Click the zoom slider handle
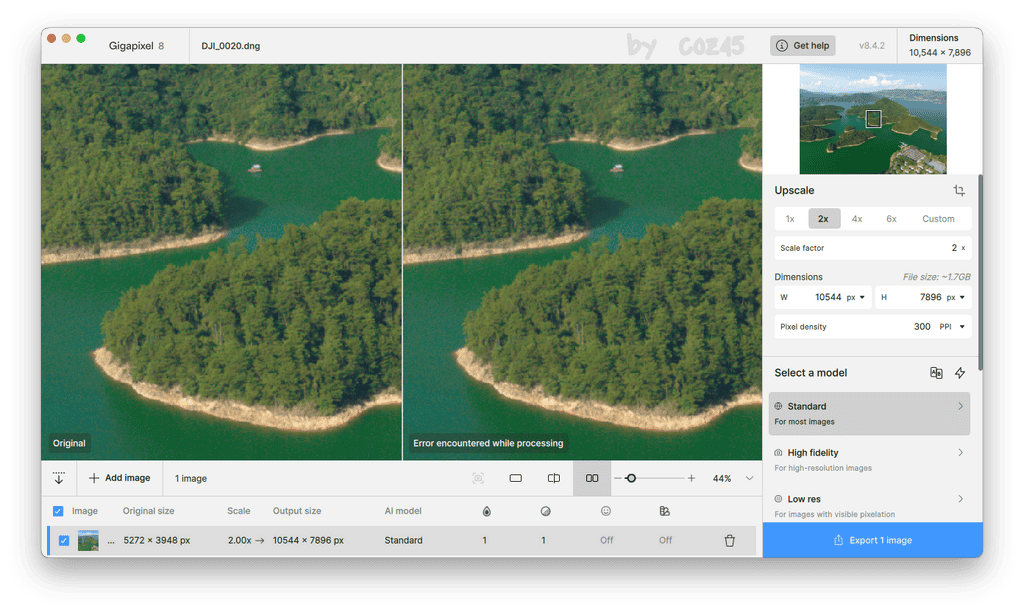The height and width of the screenshot is (612, 1024). tap(631, 478)
